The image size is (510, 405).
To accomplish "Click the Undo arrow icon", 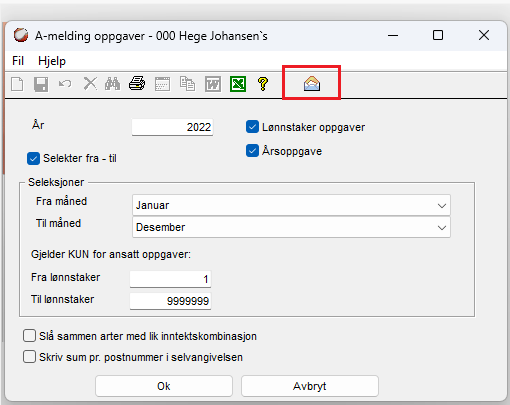I will point(65,83).
